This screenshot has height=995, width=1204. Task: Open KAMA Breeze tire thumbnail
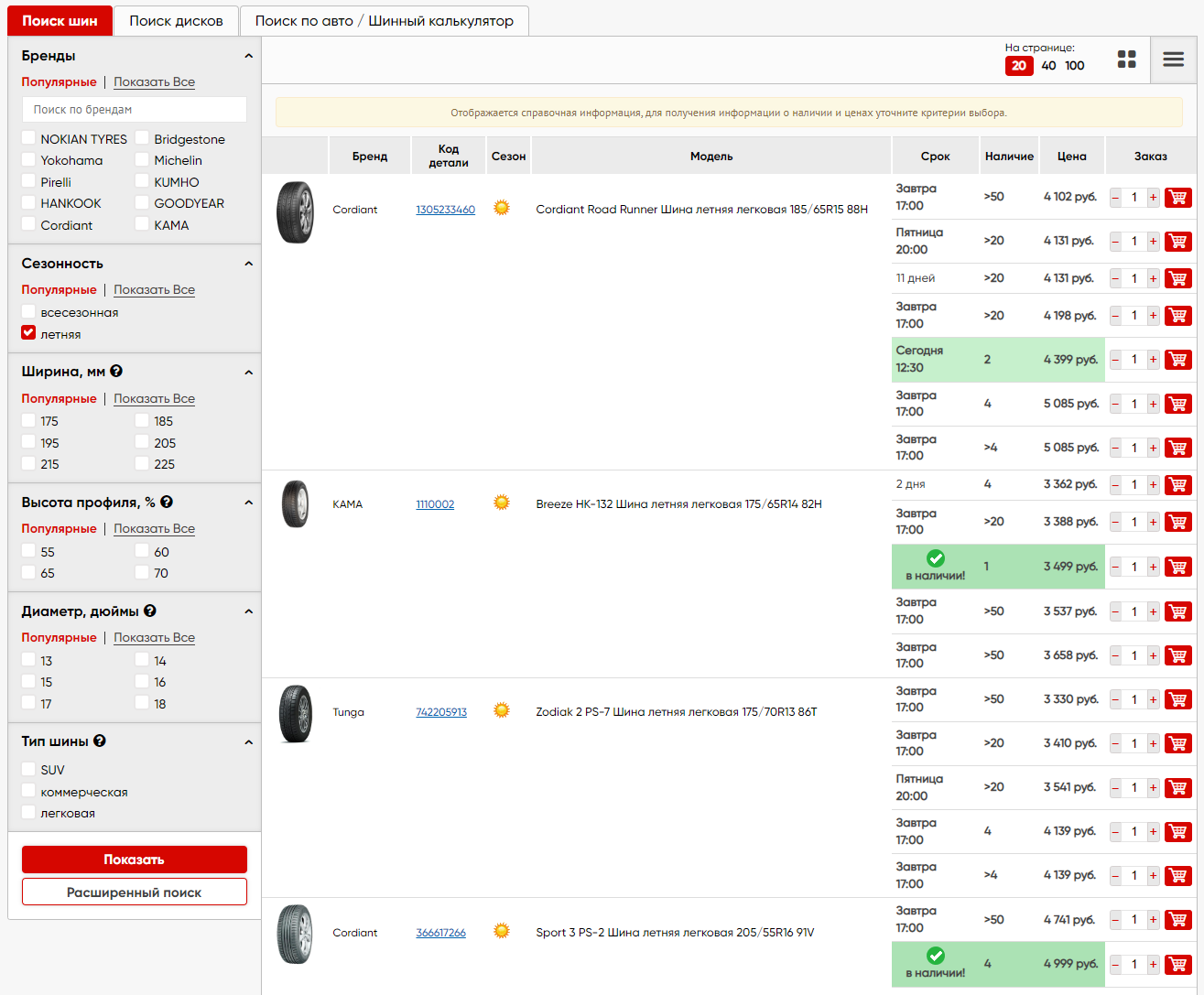pos(295,503)
